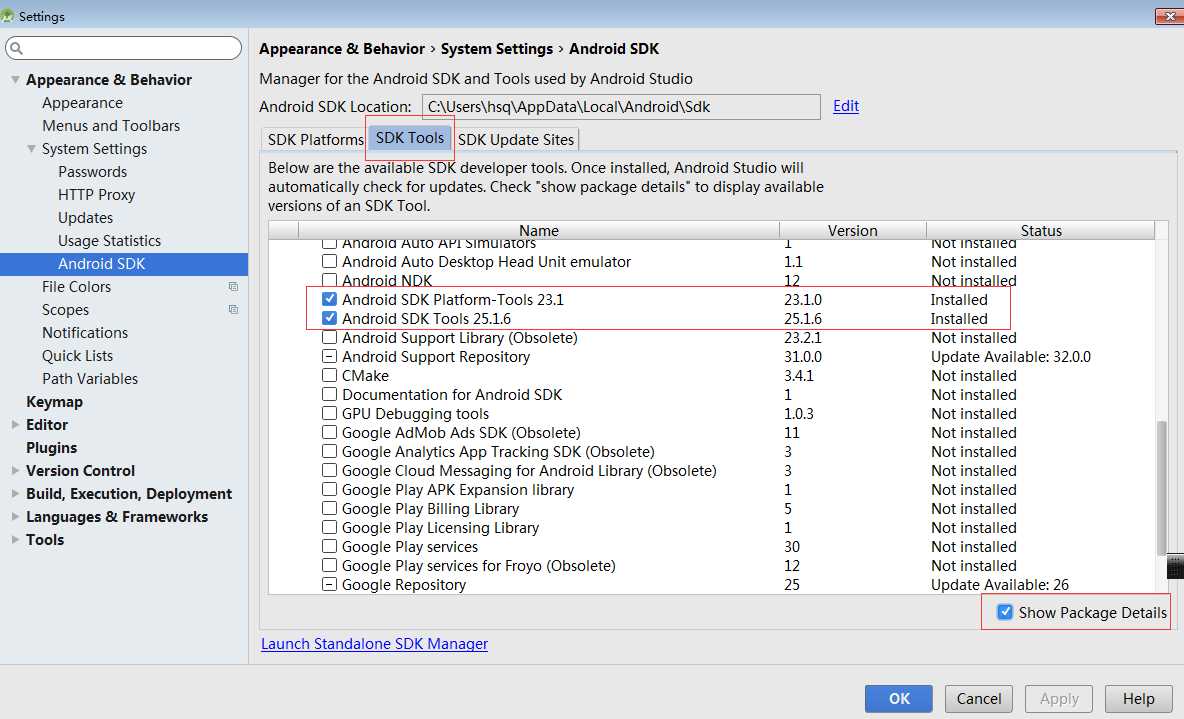
Task: Click the Scopes project-level icon
Action: click(x=233, y=310)
